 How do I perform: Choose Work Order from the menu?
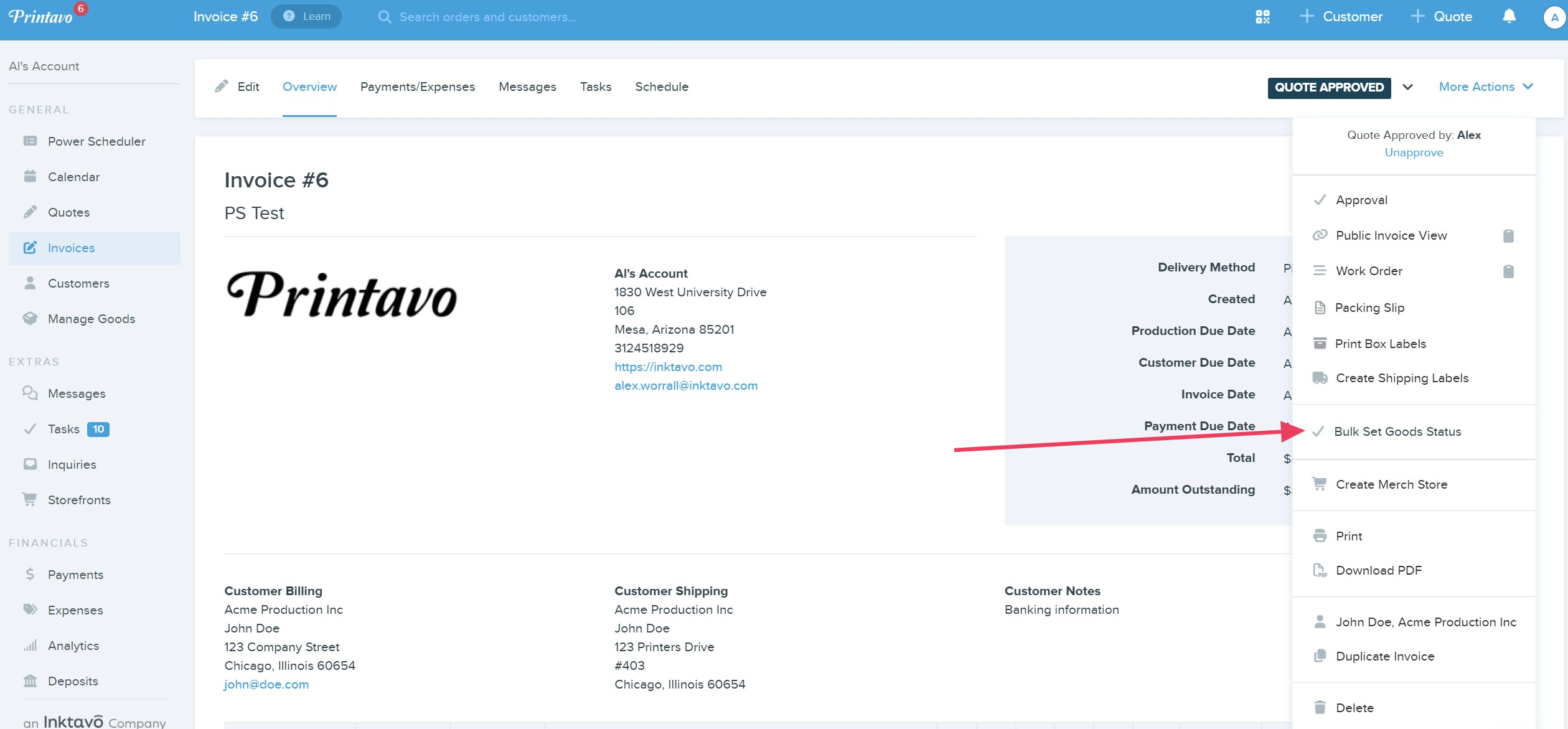pos(1369,271)
